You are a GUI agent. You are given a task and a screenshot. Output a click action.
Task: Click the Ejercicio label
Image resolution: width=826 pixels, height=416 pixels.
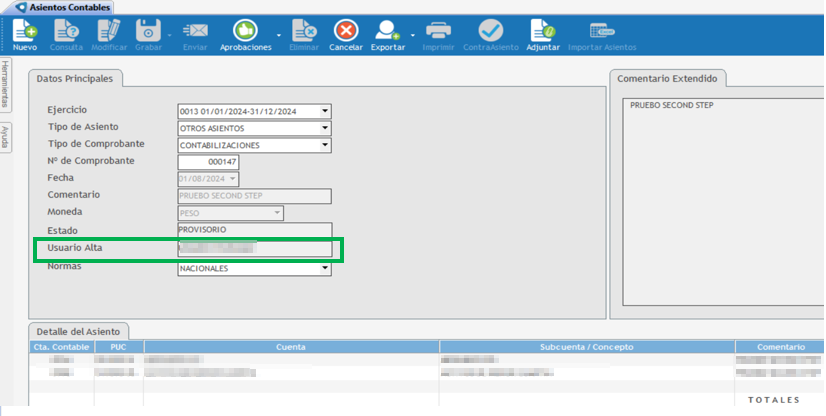67,110
